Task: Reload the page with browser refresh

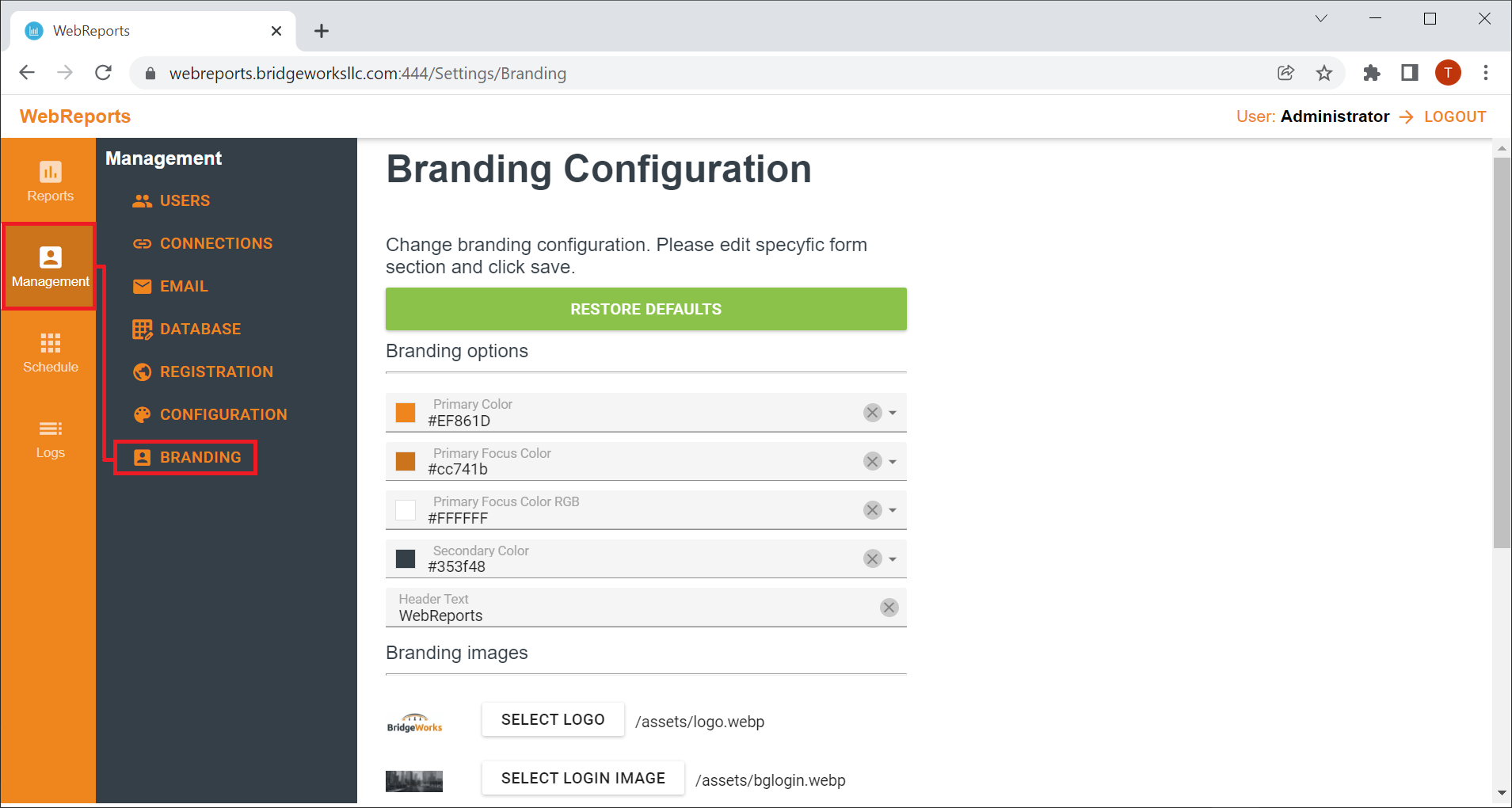Action: pos(103,73)
